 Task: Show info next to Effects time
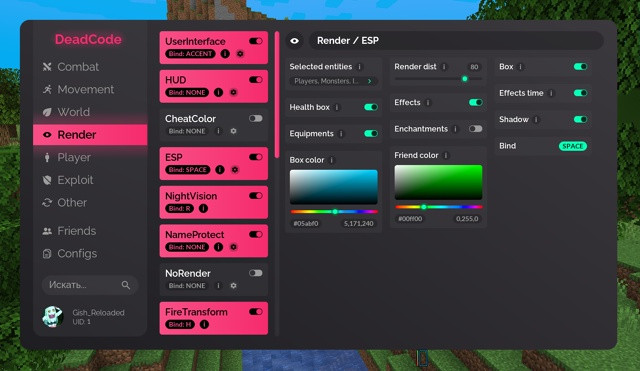tap(551, 93)
